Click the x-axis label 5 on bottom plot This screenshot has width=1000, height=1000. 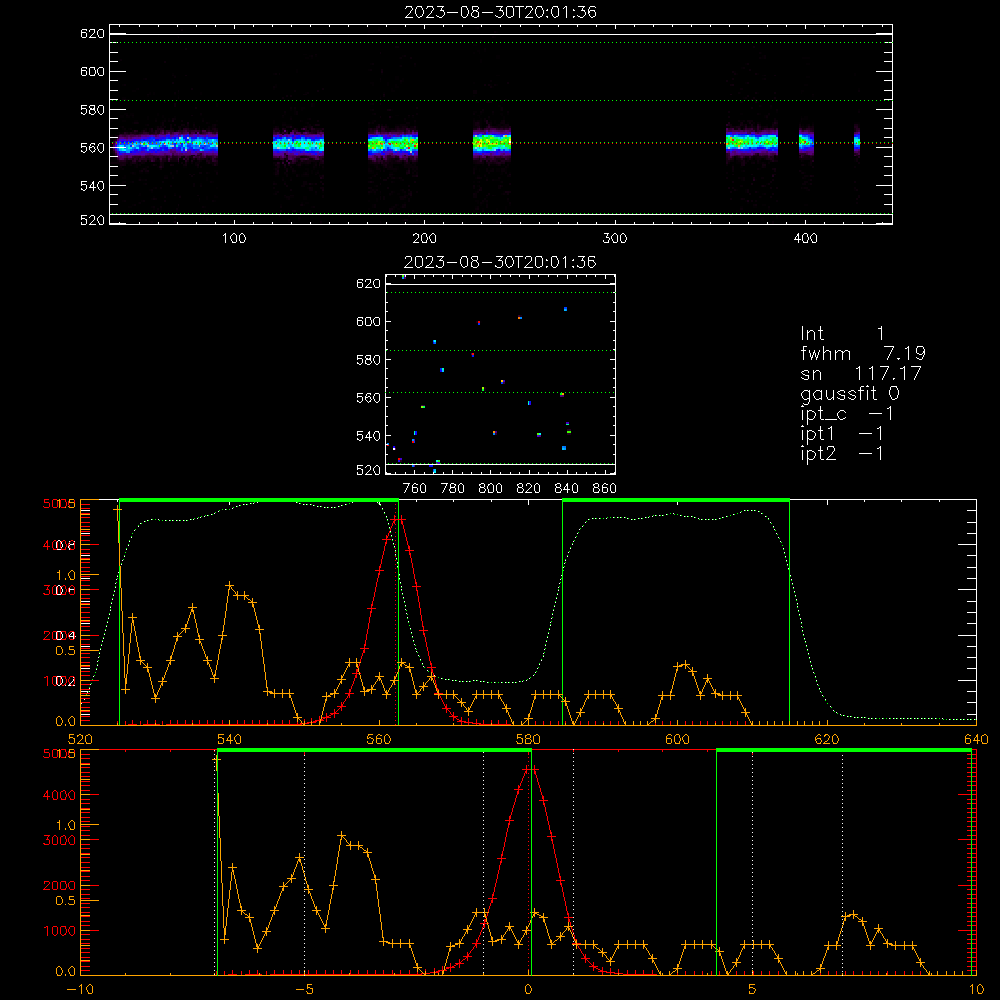(x=752, y=990)
